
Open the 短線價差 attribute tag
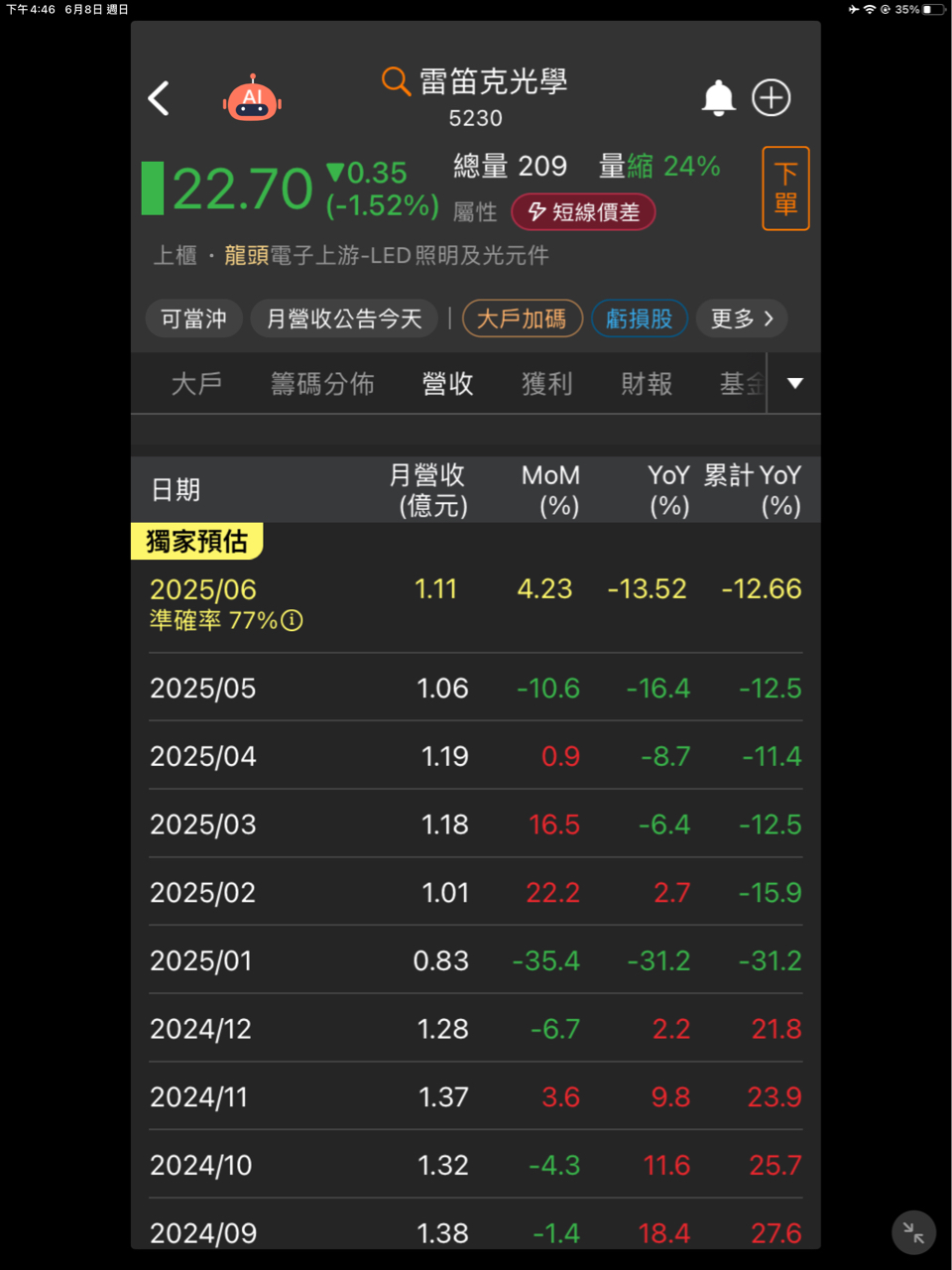point(583,211)
